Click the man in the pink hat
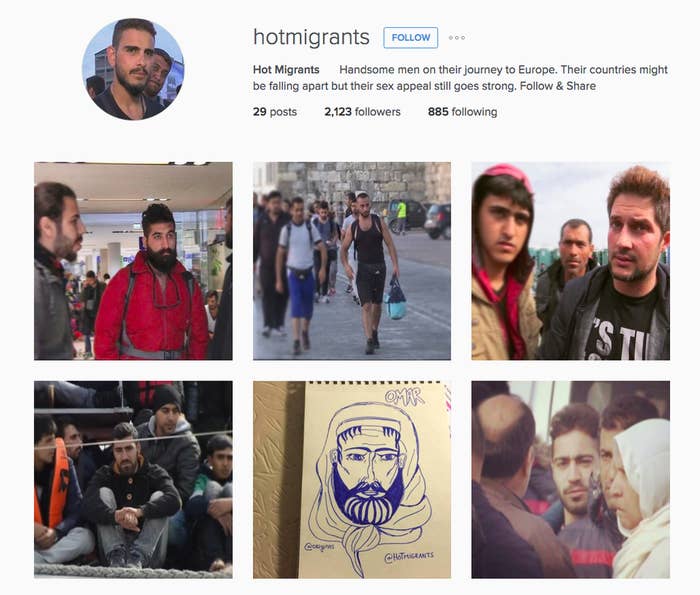This screenshot has width=700, height=595. point(504,262)
